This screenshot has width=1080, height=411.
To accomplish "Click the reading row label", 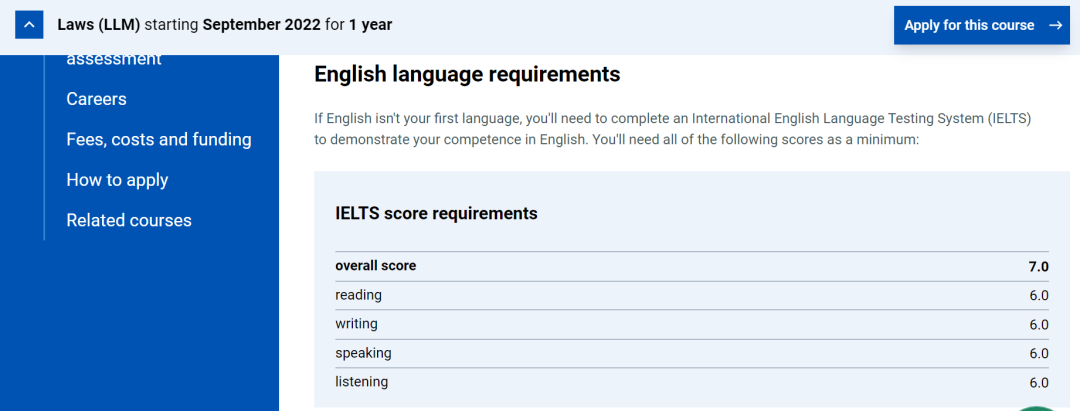I will click(358, 295).
